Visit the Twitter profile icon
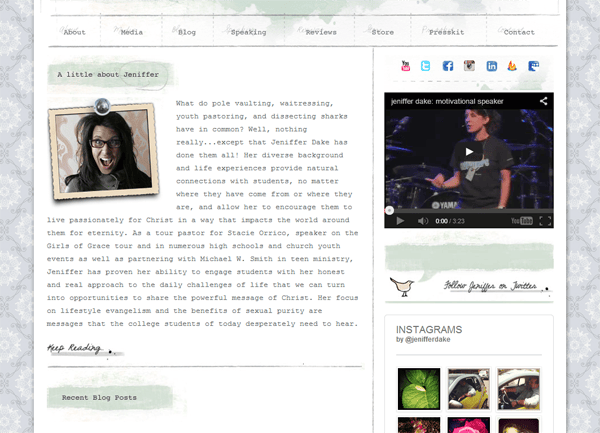 pyautogui.click(x=427, y=66)
